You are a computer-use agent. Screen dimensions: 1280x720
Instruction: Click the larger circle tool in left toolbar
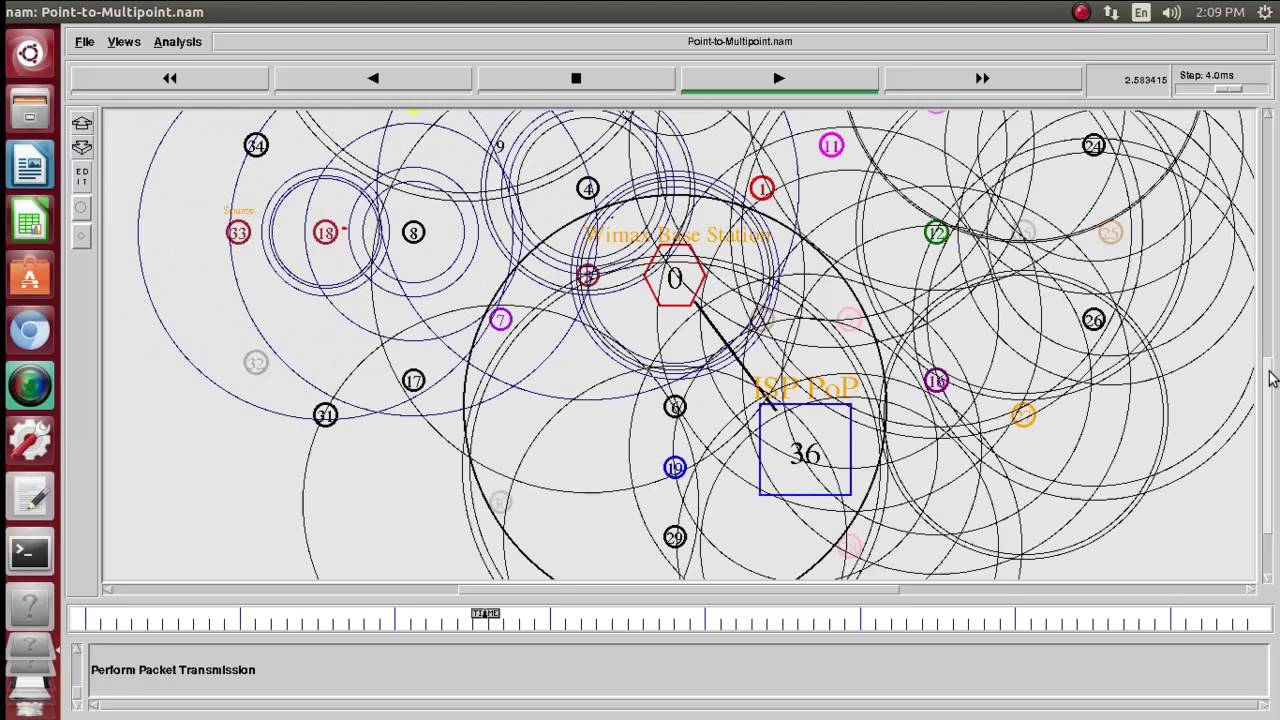coord(82,209)
